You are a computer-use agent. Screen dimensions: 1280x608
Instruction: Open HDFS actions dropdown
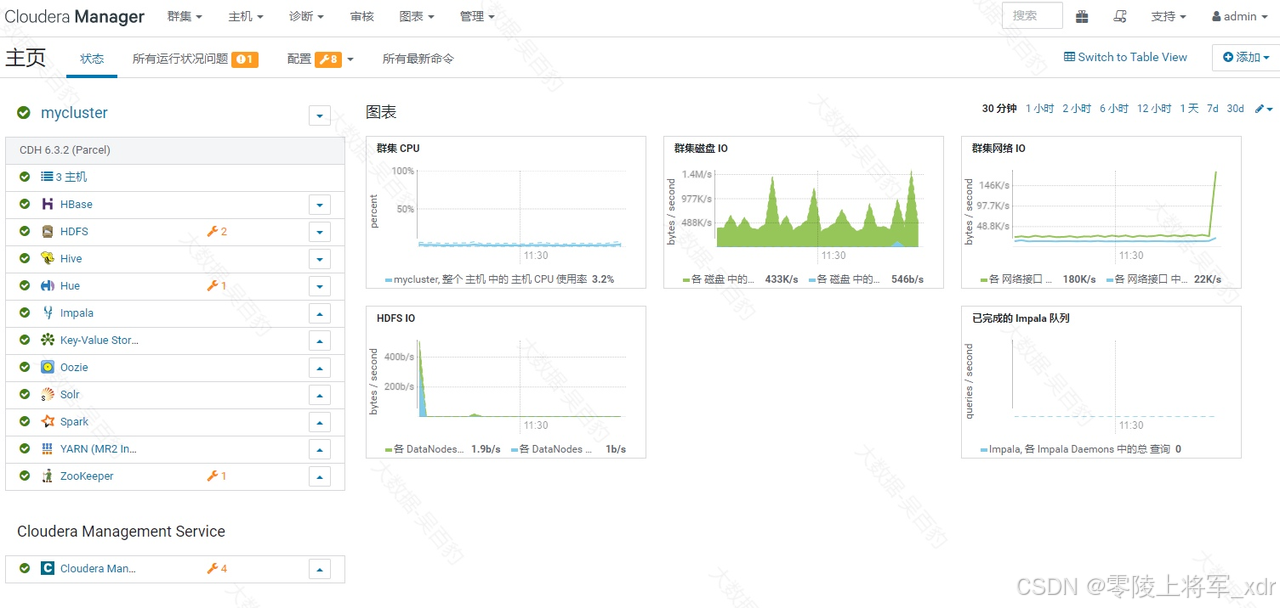320,232
